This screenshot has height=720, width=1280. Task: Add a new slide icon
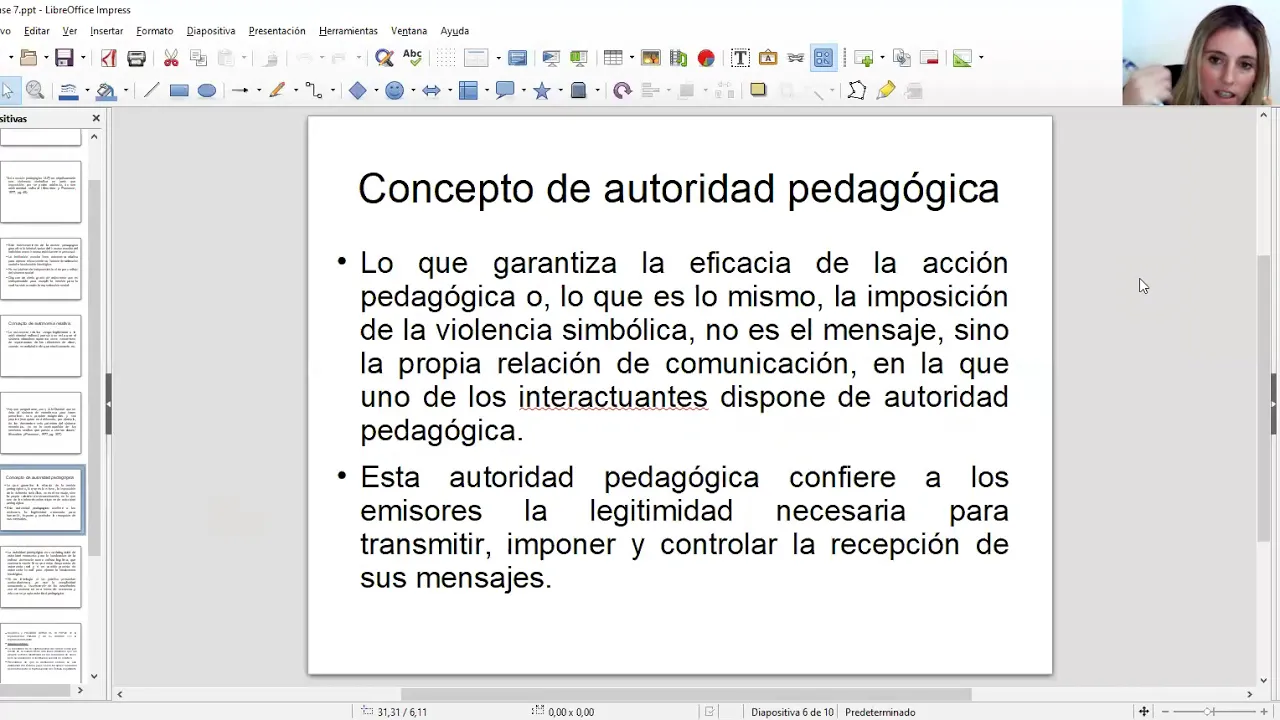point(864,58)
